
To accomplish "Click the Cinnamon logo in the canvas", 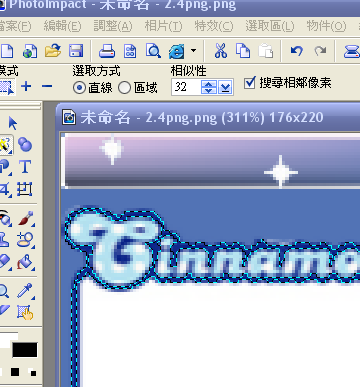I will pyautogui.click(x=213, y=248).
